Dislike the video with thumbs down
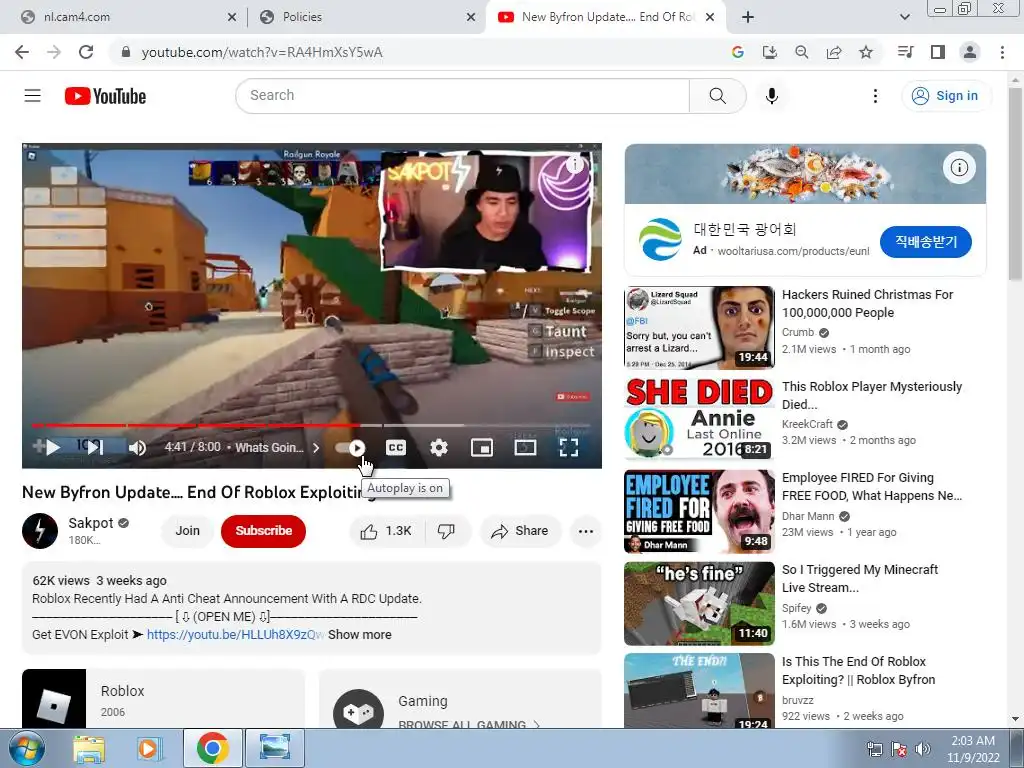This screenshot has width=1024, height=768. 447,531
